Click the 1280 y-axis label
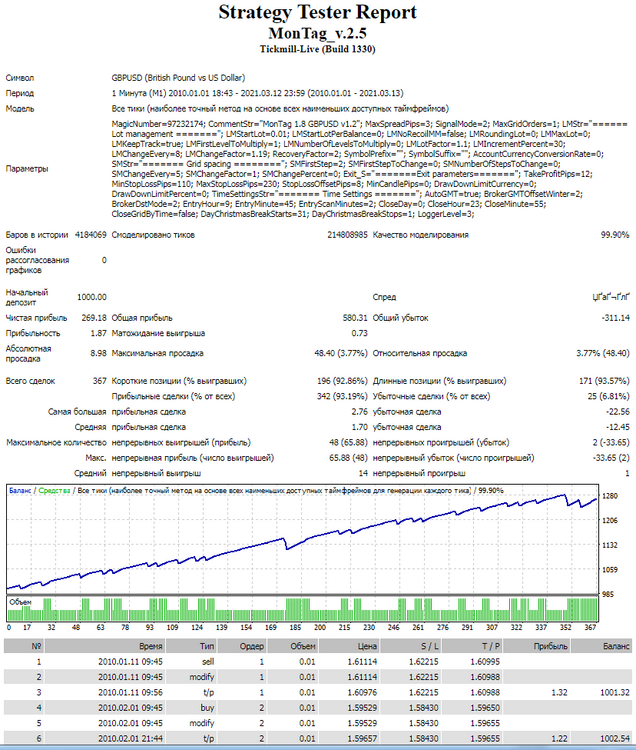Image resolution: width=636 pixels, height=750 pixels. pyautogui.click(x=610, y=496)
